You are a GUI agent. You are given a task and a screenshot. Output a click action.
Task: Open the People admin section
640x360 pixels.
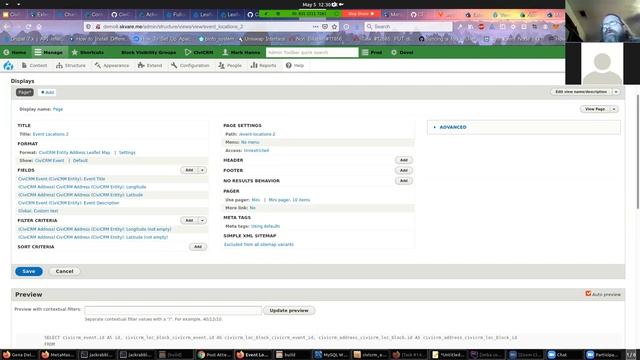click(x=230, y=65)
